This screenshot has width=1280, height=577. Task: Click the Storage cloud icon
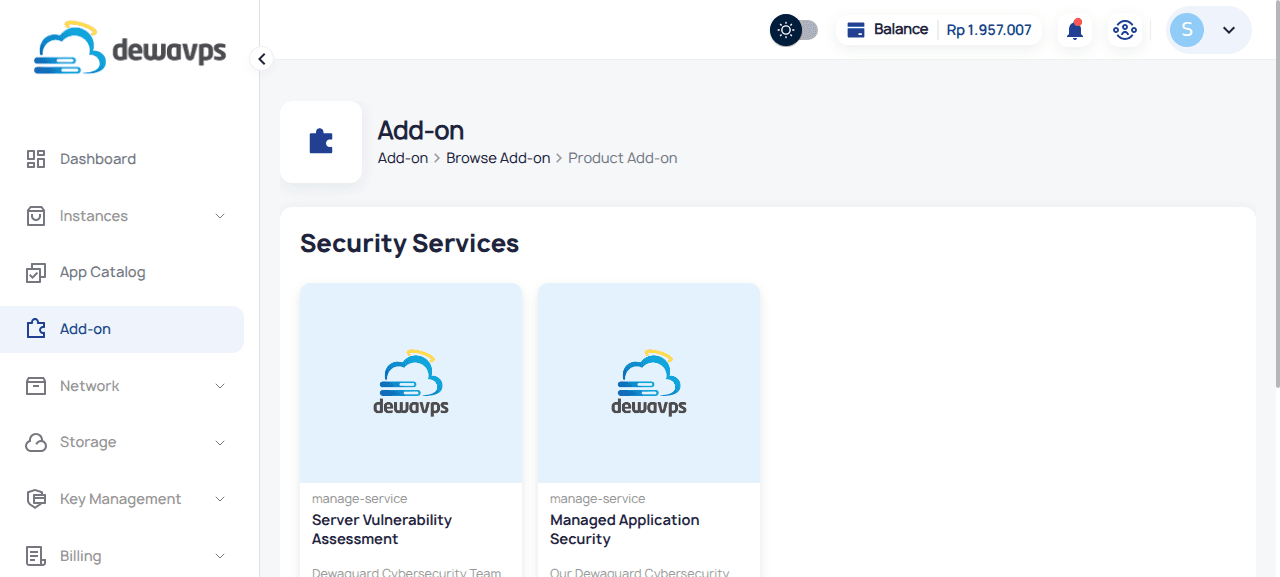pos(36,442)
